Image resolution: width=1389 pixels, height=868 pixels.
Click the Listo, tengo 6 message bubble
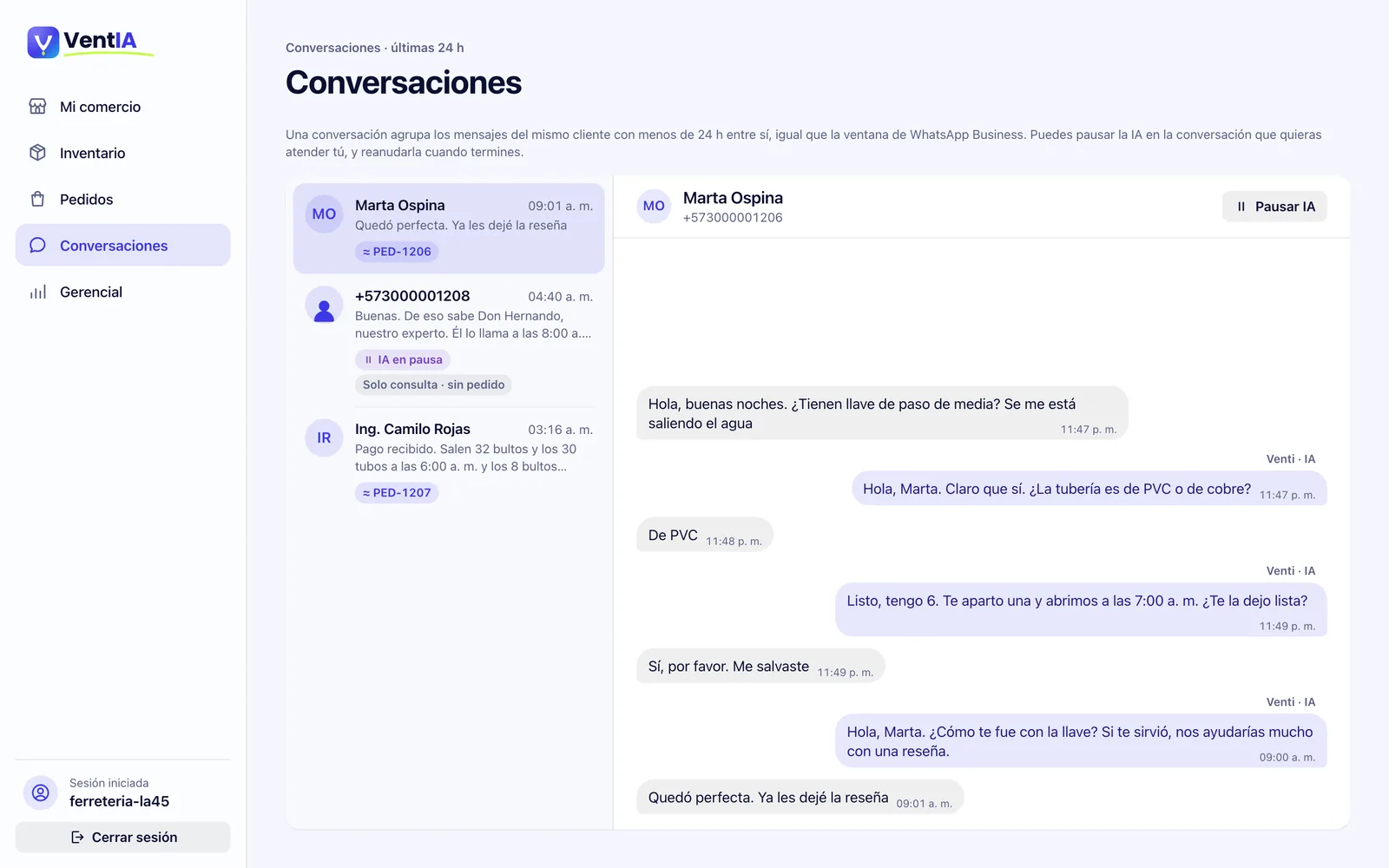click(1081, 609)
